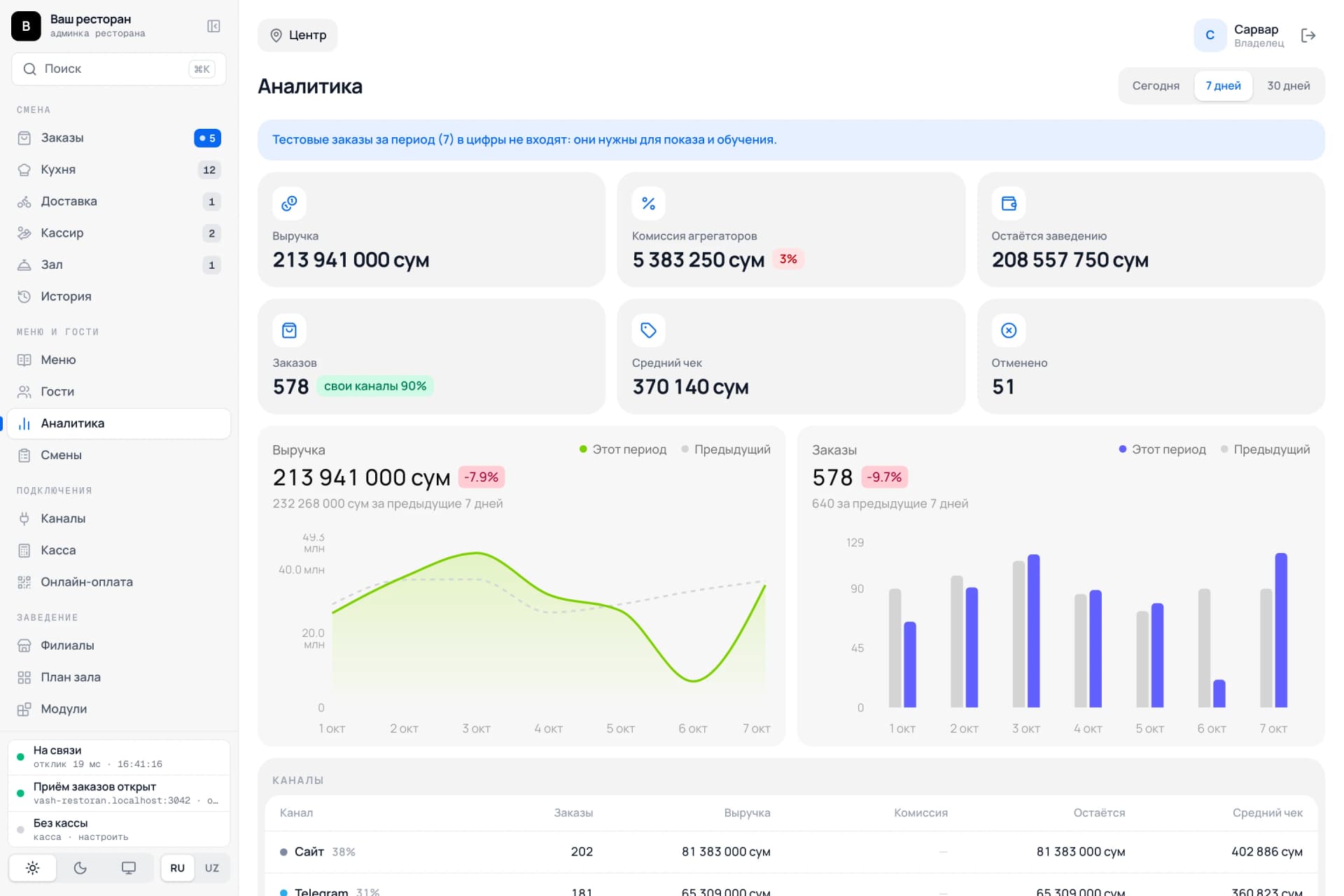Click настроить under Без кассы

[x=103, y=837]
